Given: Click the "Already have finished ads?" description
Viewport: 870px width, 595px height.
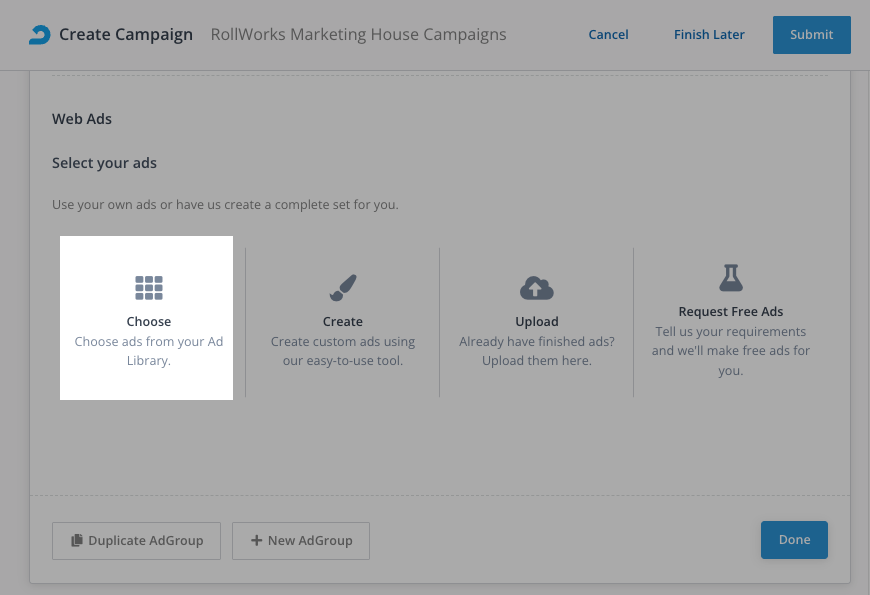Looking at the screenshot, I should coord(537,342).
